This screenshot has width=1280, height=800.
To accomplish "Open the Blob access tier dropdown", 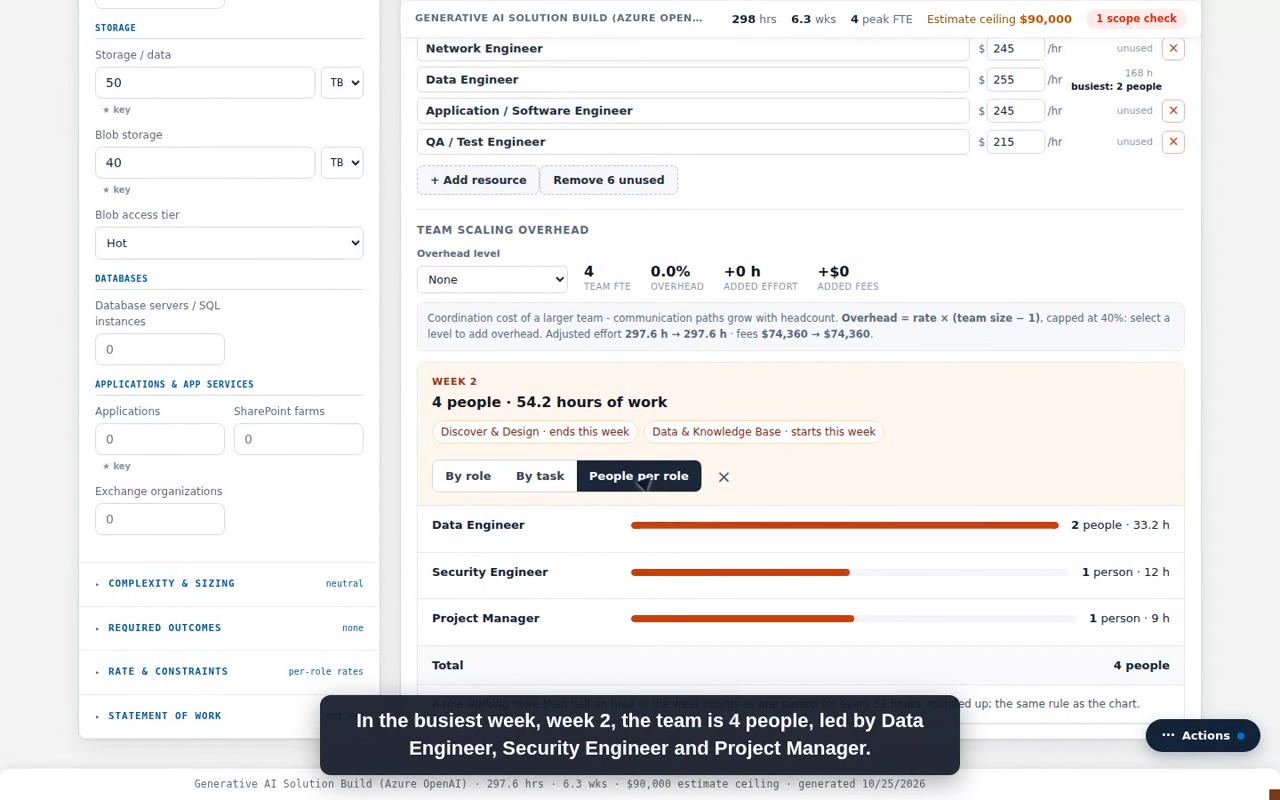I will (229, 243).
